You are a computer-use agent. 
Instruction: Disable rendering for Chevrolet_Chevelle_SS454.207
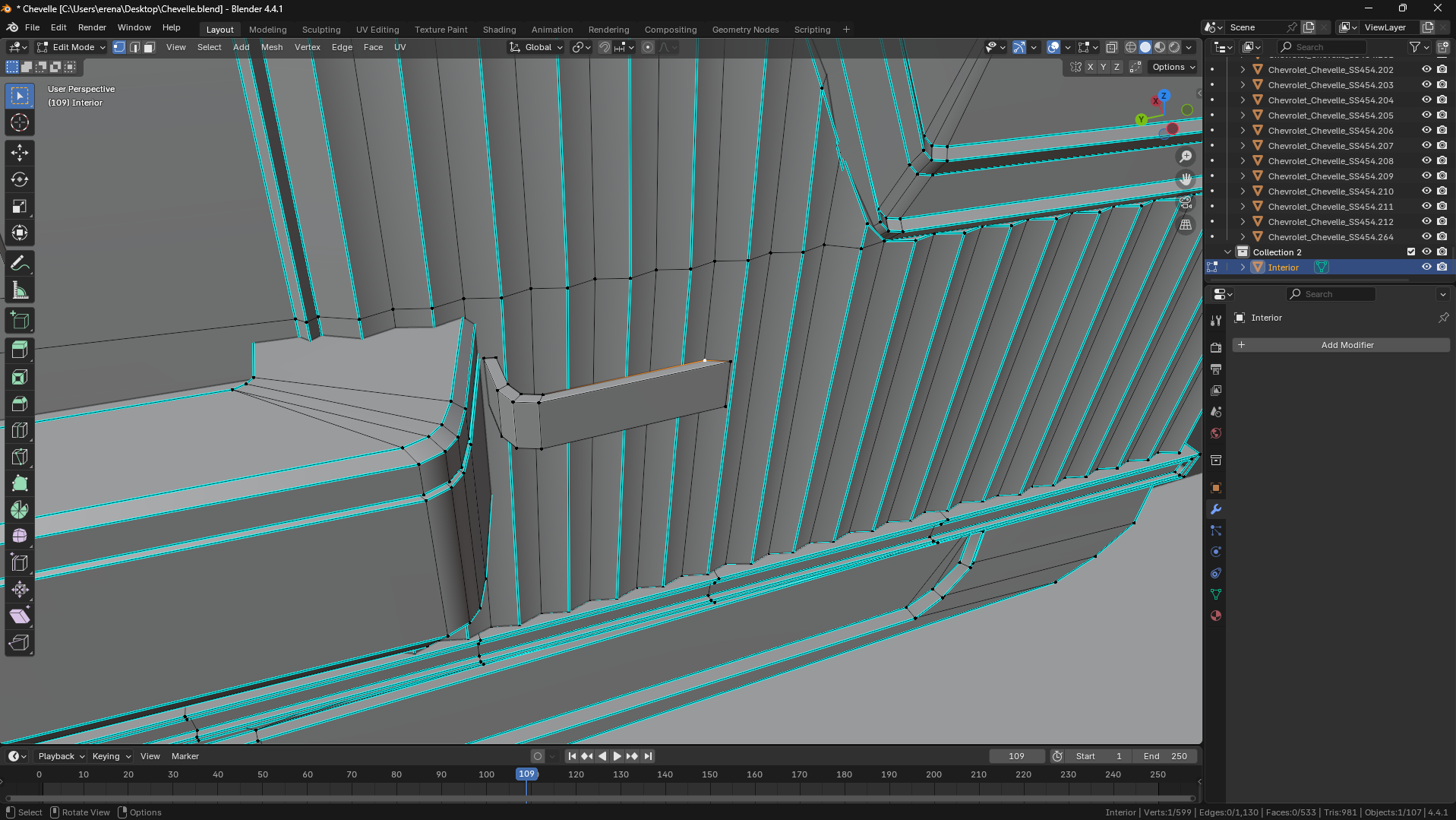[1442, 145]
